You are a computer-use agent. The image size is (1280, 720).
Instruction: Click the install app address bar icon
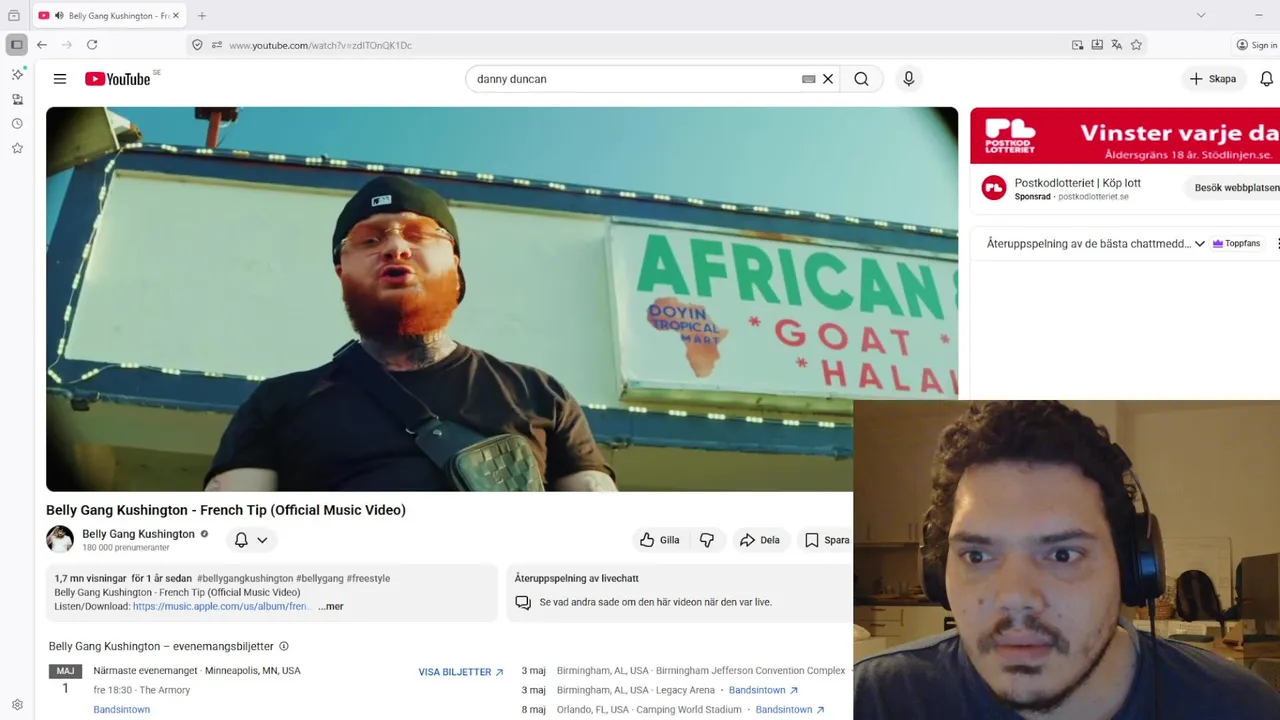1097,45
